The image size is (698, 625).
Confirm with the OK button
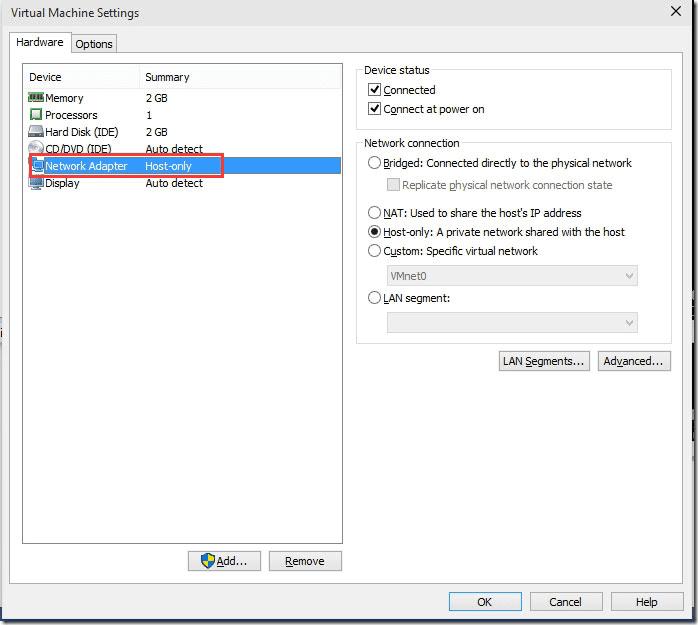485,602
